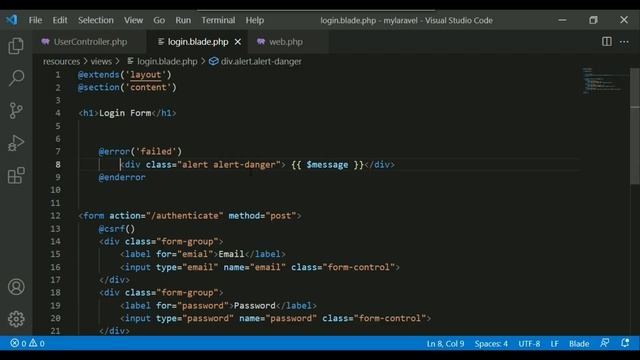Click $message variable in code
This screenshot has height=360, width=640.
(327, 164)
